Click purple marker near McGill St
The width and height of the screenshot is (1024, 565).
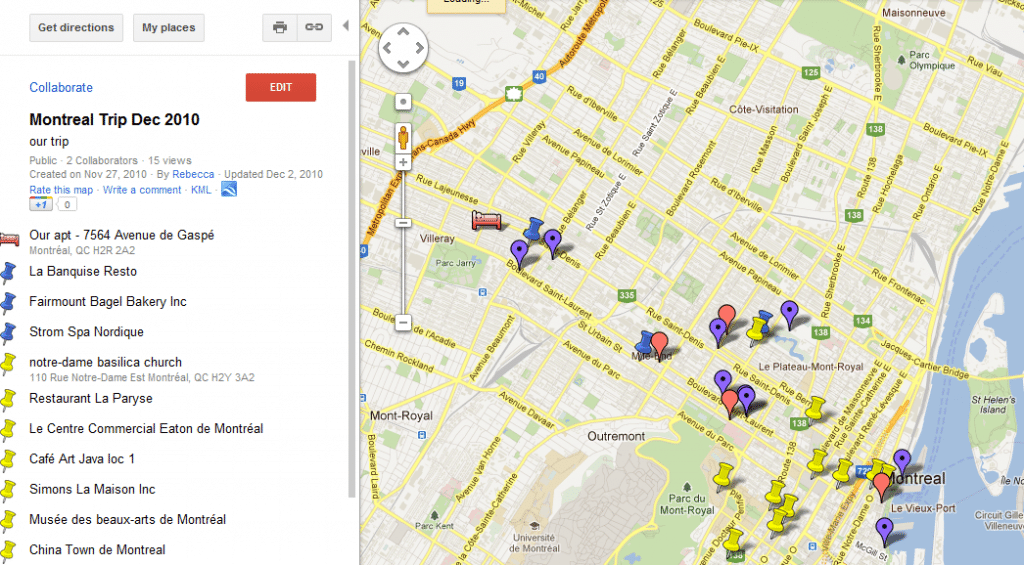(x=884, y=532)
